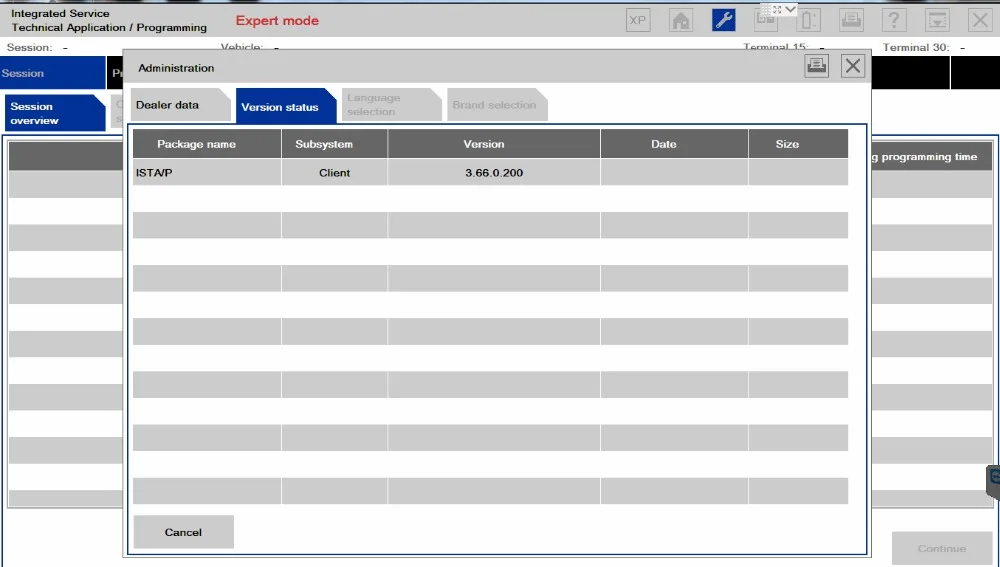Click the Continue button in main window
Viewport: 1000px width, 567px height.
pyautogui.click(x=942, y=549)
